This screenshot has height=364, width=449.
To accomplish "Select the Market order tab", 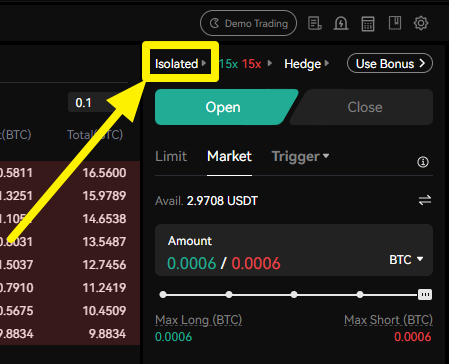I will [229, 156].
